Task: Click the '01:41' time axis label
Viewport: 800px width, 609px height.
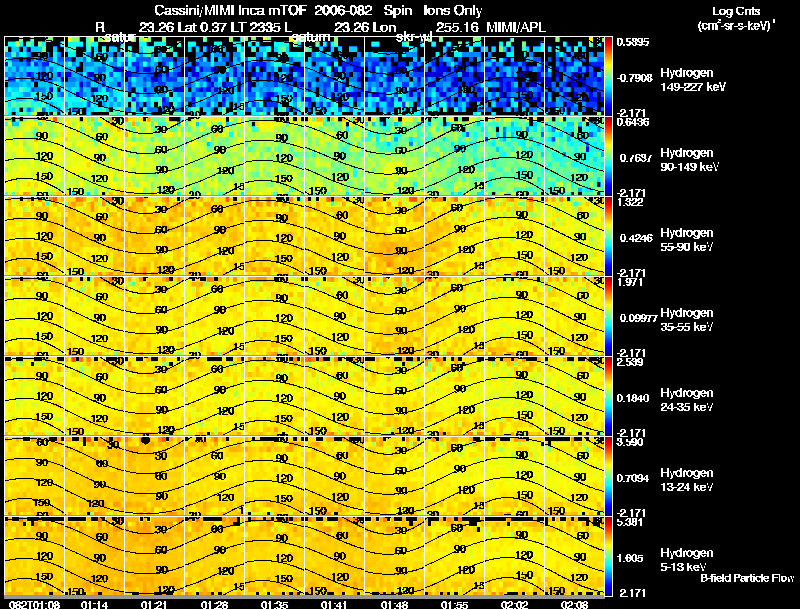Action: coord(335,604)
